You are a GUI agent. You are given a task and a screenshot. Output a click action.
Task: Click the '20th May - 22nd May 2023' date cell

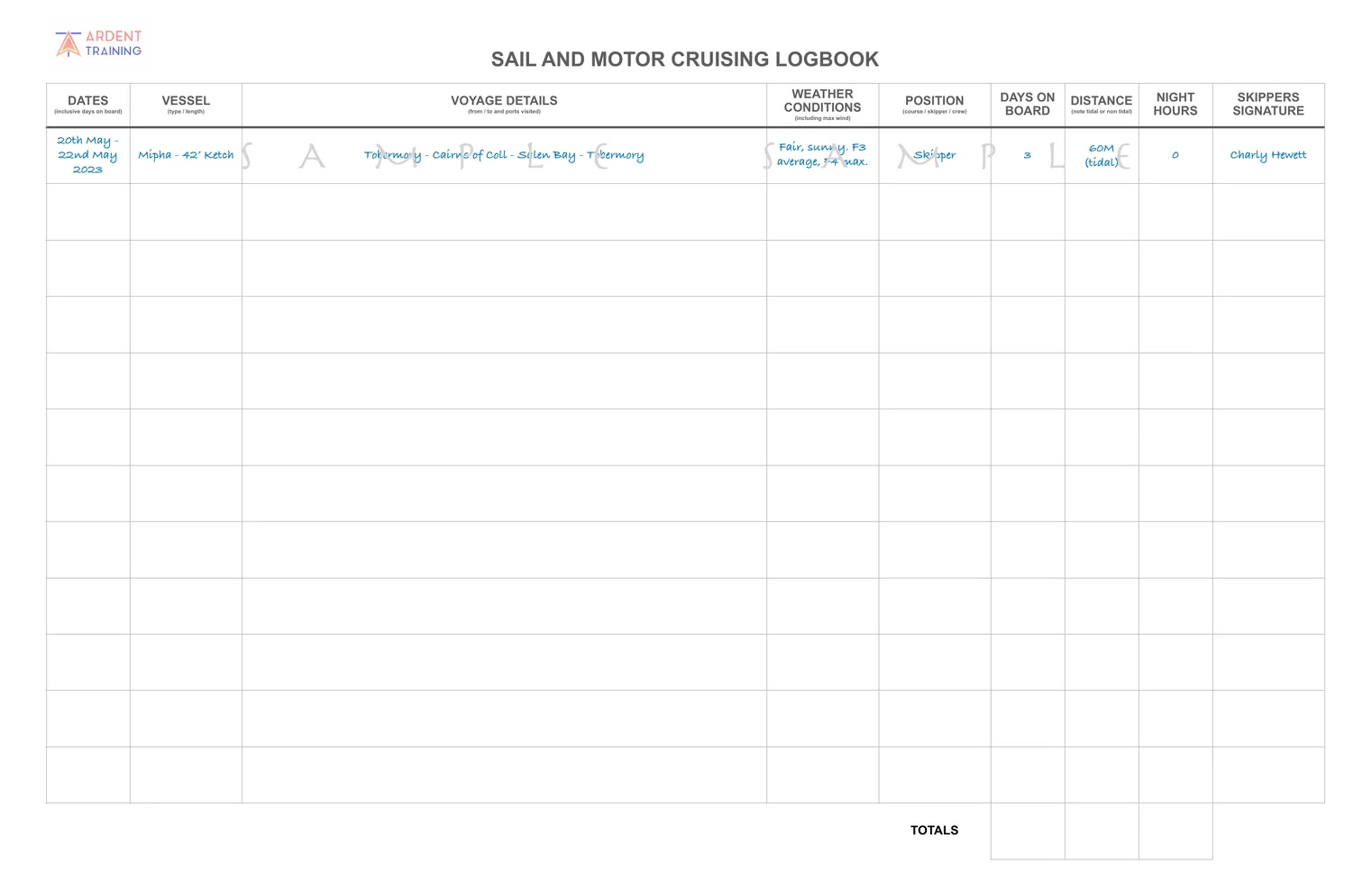[87, 155]
